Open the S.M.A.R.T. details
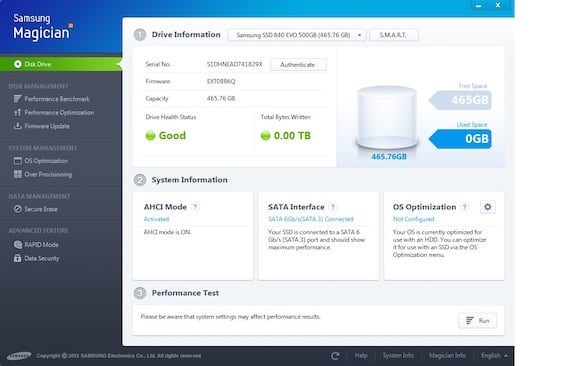Image resolution: width=579 pixels, height=366 pixels. coord(394,35)
